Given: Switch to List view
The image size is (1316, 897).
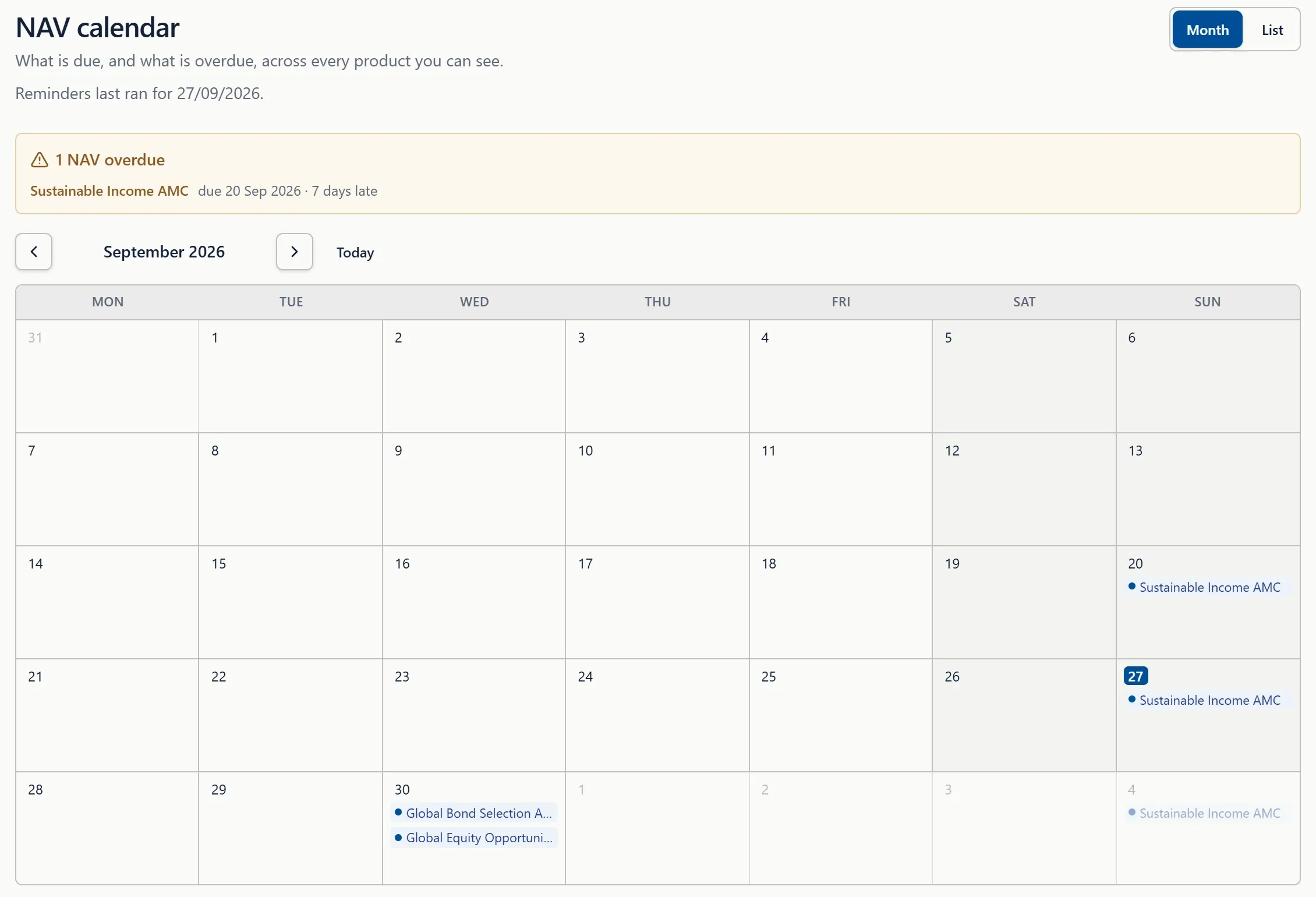Looking at the screenshot, I should pos(1272,30).
